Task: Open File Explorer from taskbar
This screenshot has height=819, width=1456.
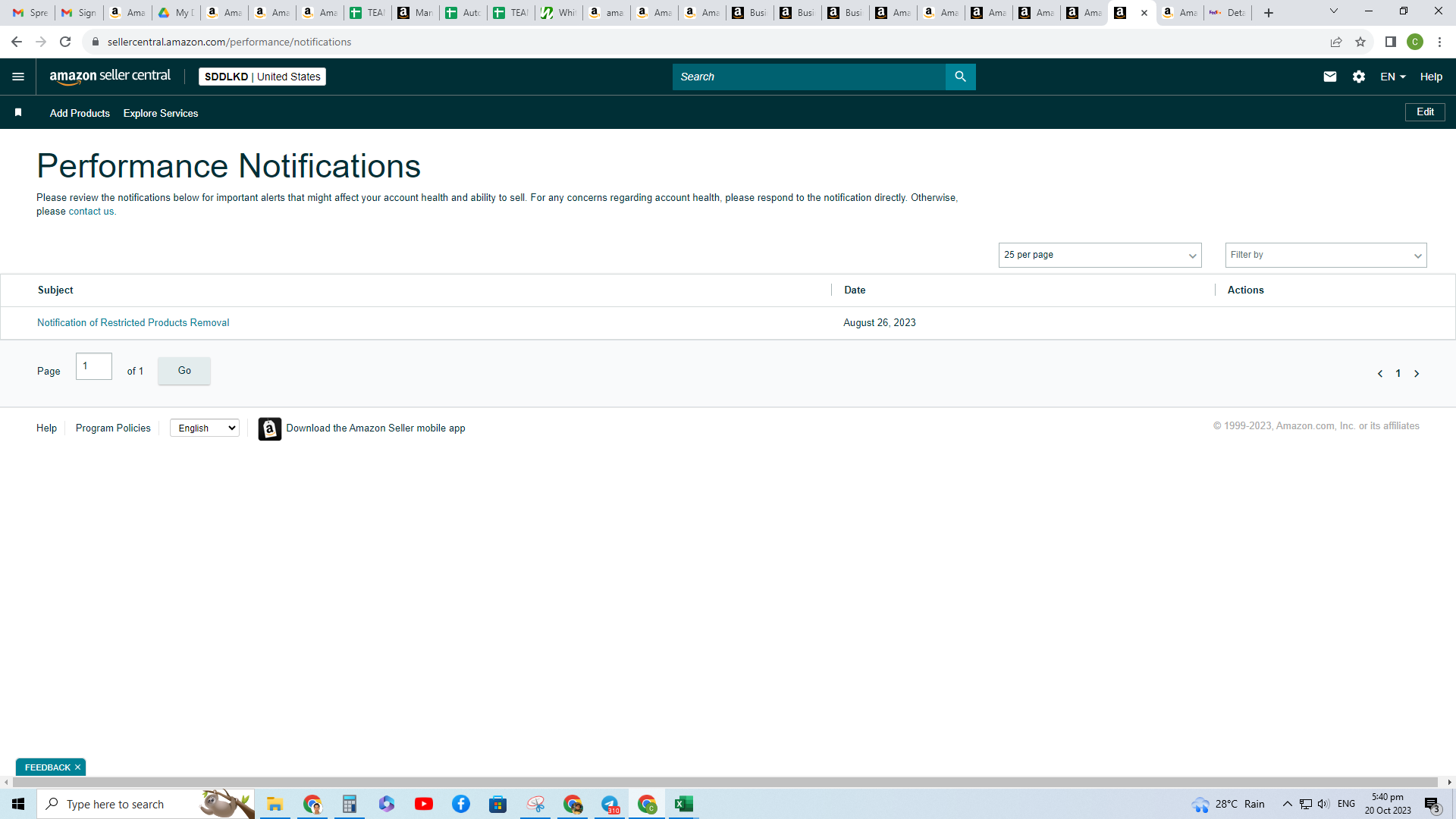Action: (275, 804)
